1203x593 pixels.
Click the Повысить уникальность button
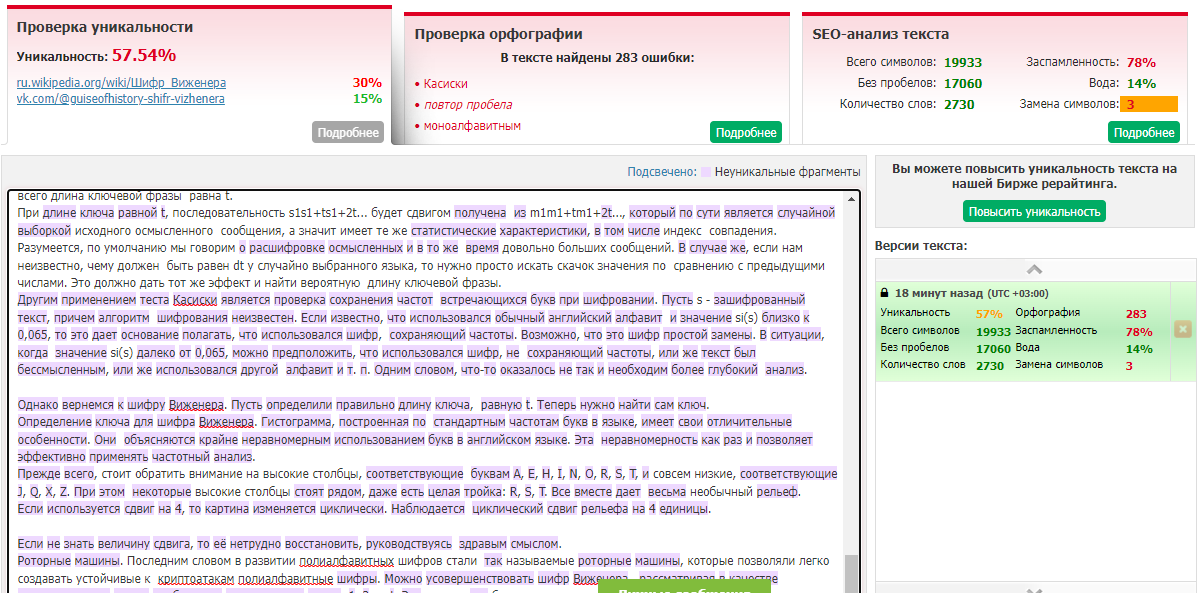click(x=1035, y=211)
